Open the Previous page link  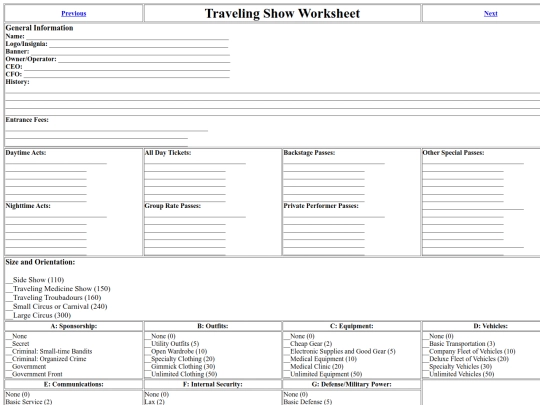74,13
